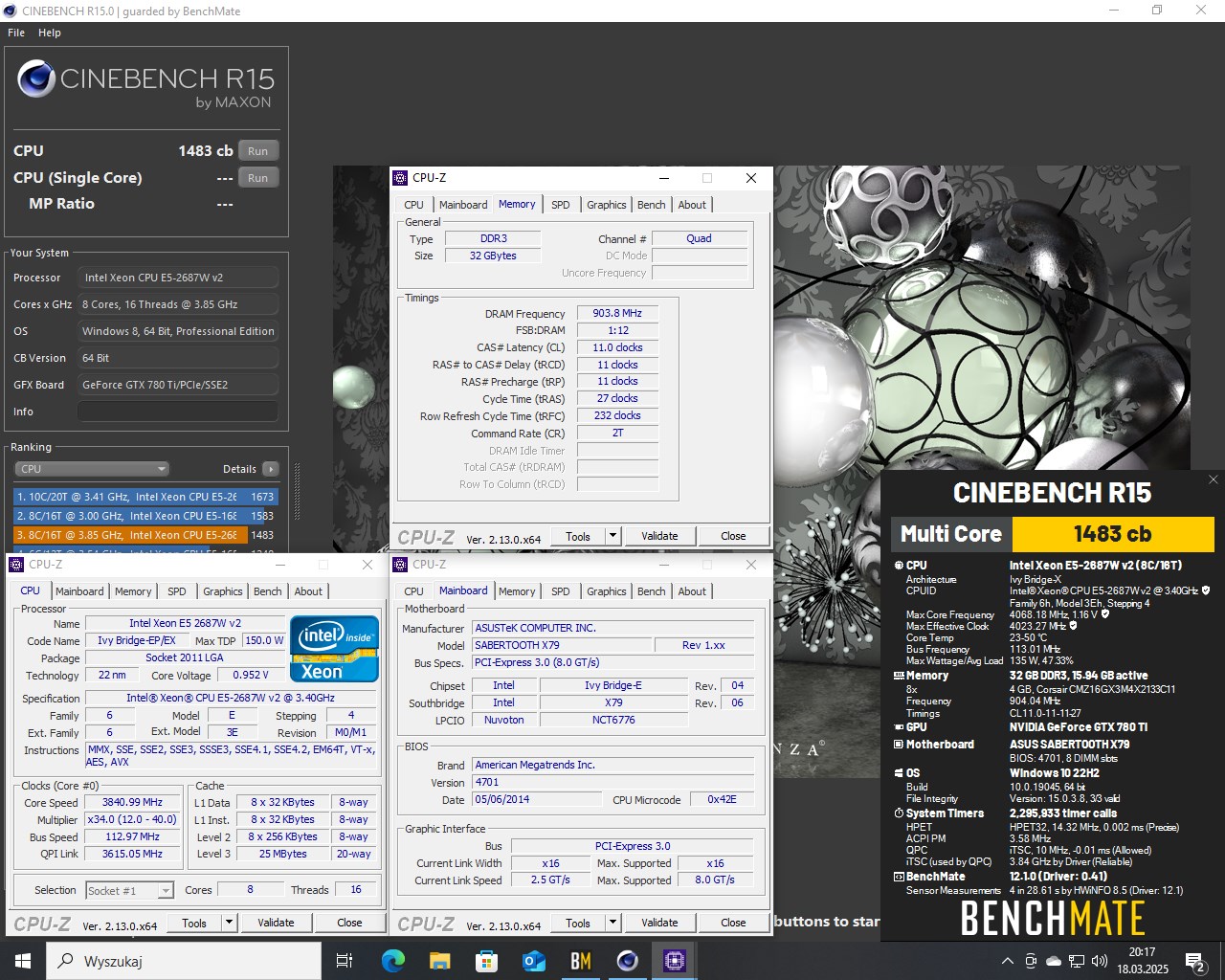
Task: Click the SABERTOOTH X79 model field
Action: pos(563,645)
